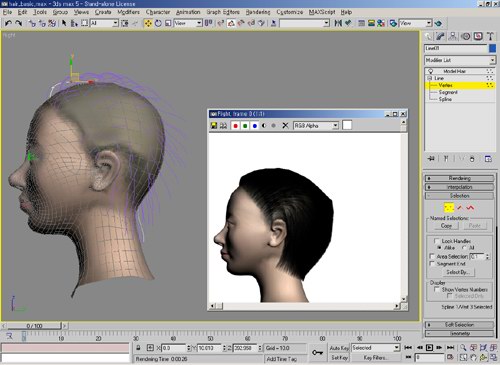Open the Select by Name dialog icon
The image size is (500, 365).
tap(74, 23)
